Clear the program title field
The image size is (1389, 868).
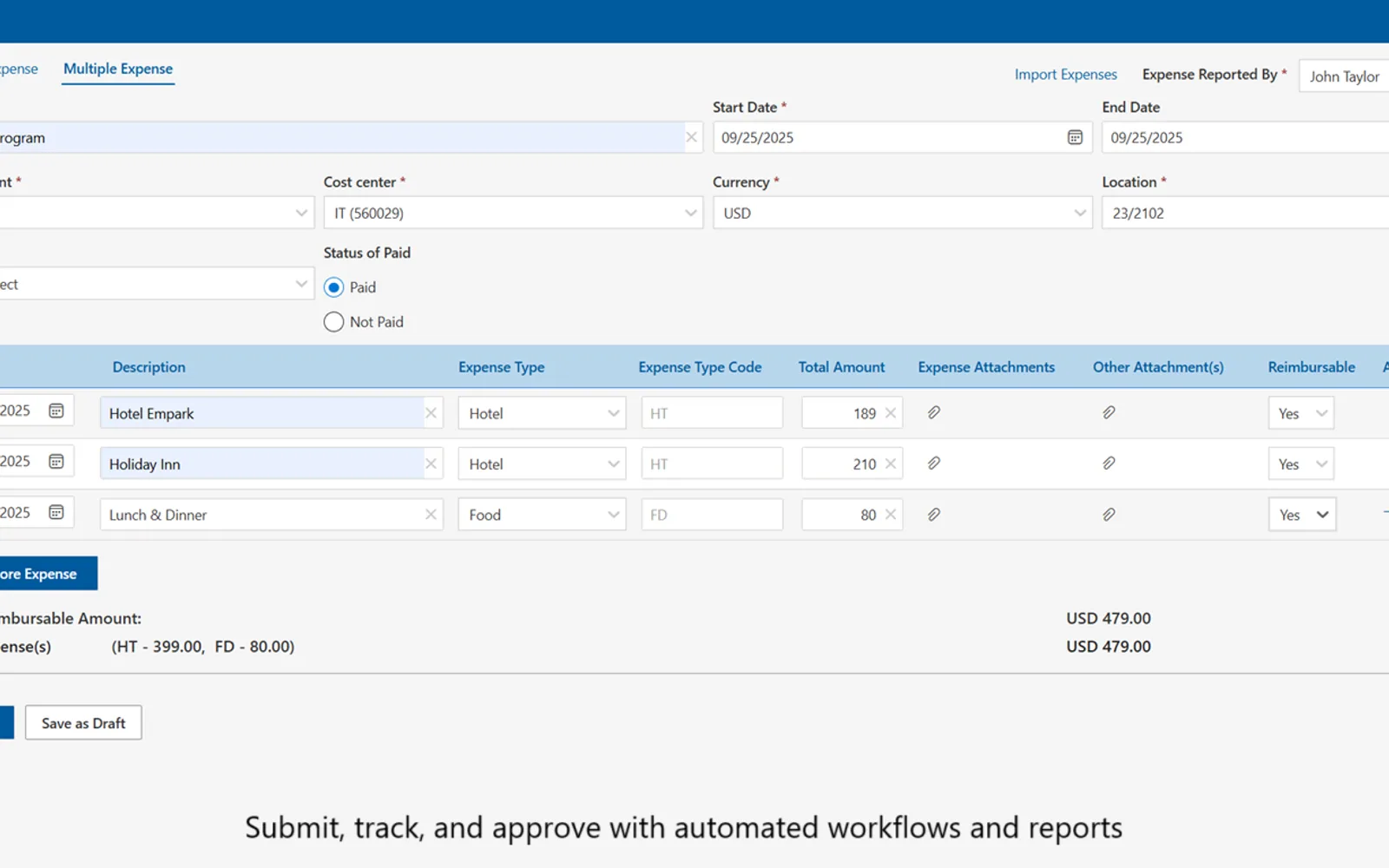(691, 137)
